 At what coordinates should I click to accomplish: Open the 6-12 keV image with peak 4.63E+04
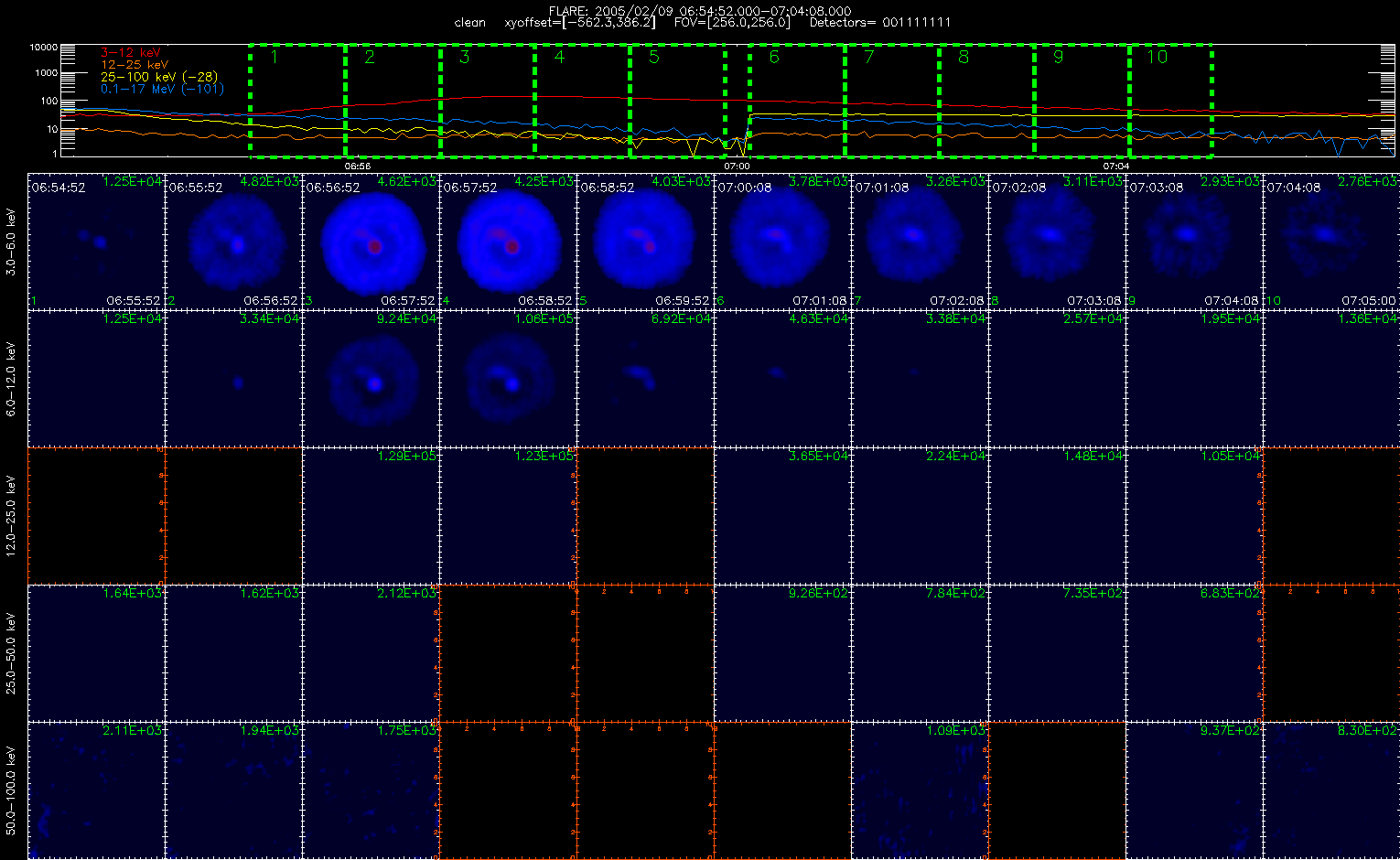[x=782, y=378]
